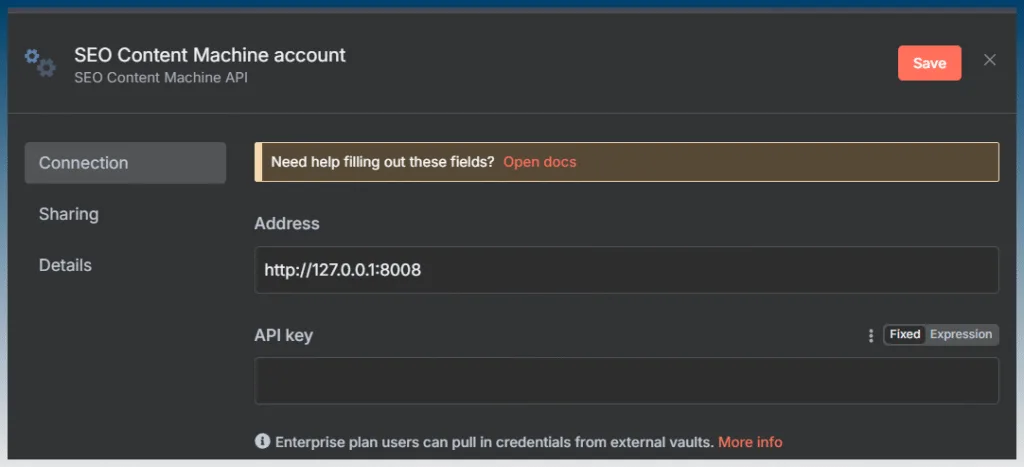Edit the SEO Content Machine account name
This screenshot has width=1024, height=467.
pyautogui.click(x=210, y=55)
